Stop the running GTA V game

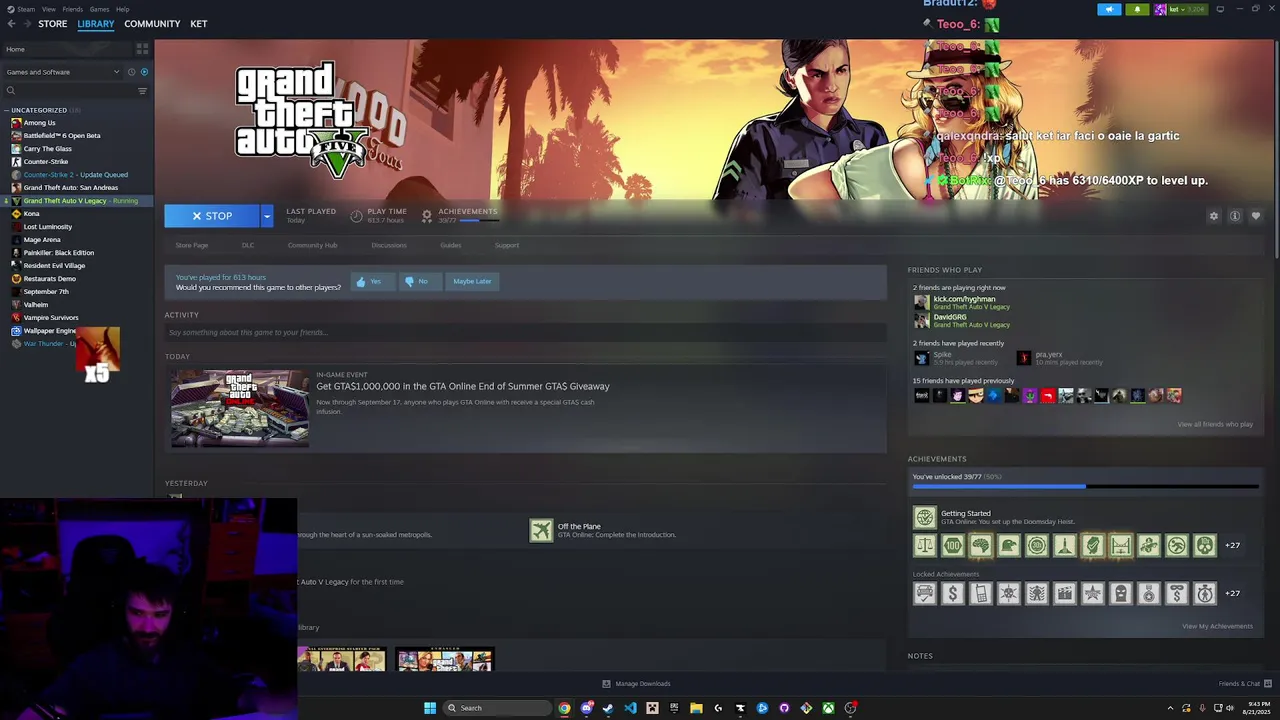point(212,216)
